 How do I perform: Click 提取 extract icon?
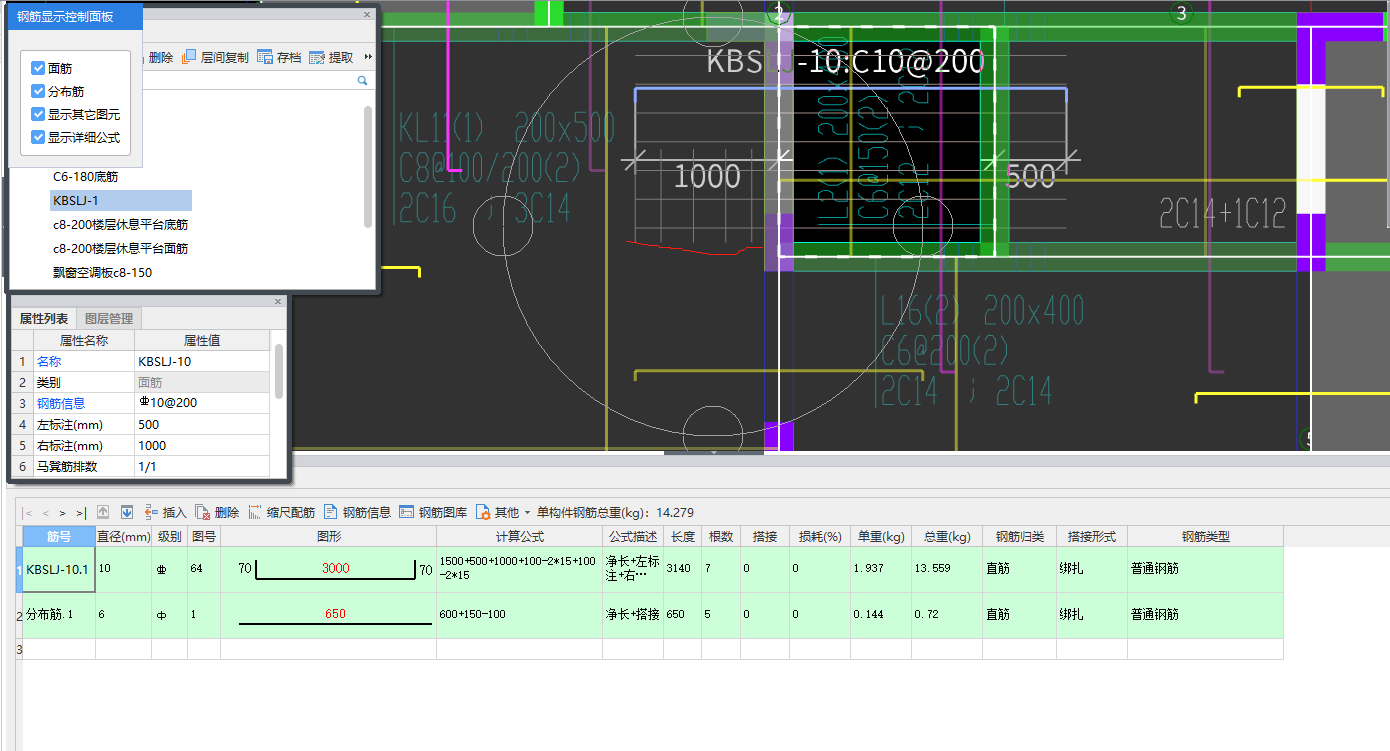331,57
